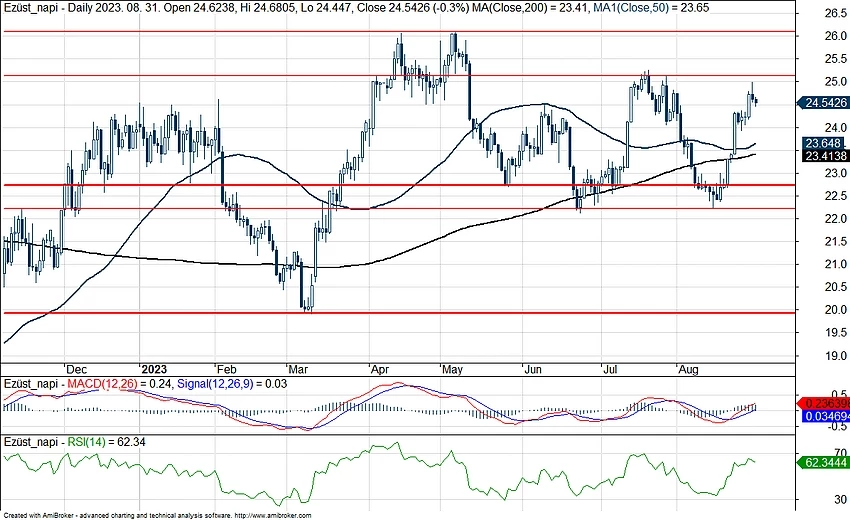Screen dimensions: 850x520
Task: Click the 20.0 price axis label
Action: click(835, 310)
